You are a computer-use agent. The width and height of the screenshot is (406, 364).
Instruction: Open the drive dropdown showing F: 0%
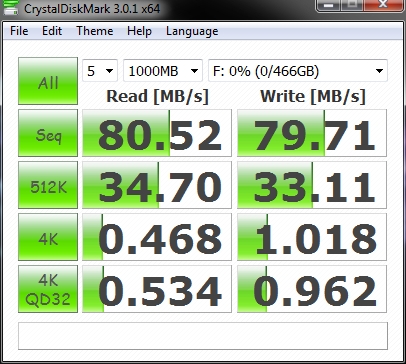(x=298, y=71)
